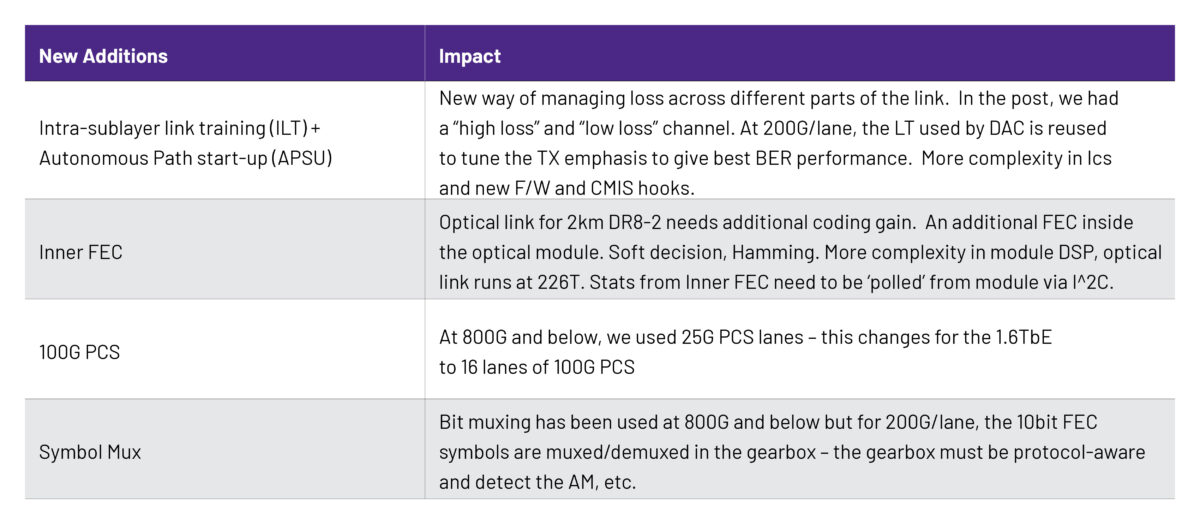
Task: Click the "Symbol Mux" row label
Action: pyautogui.click(x=90, y=452)
